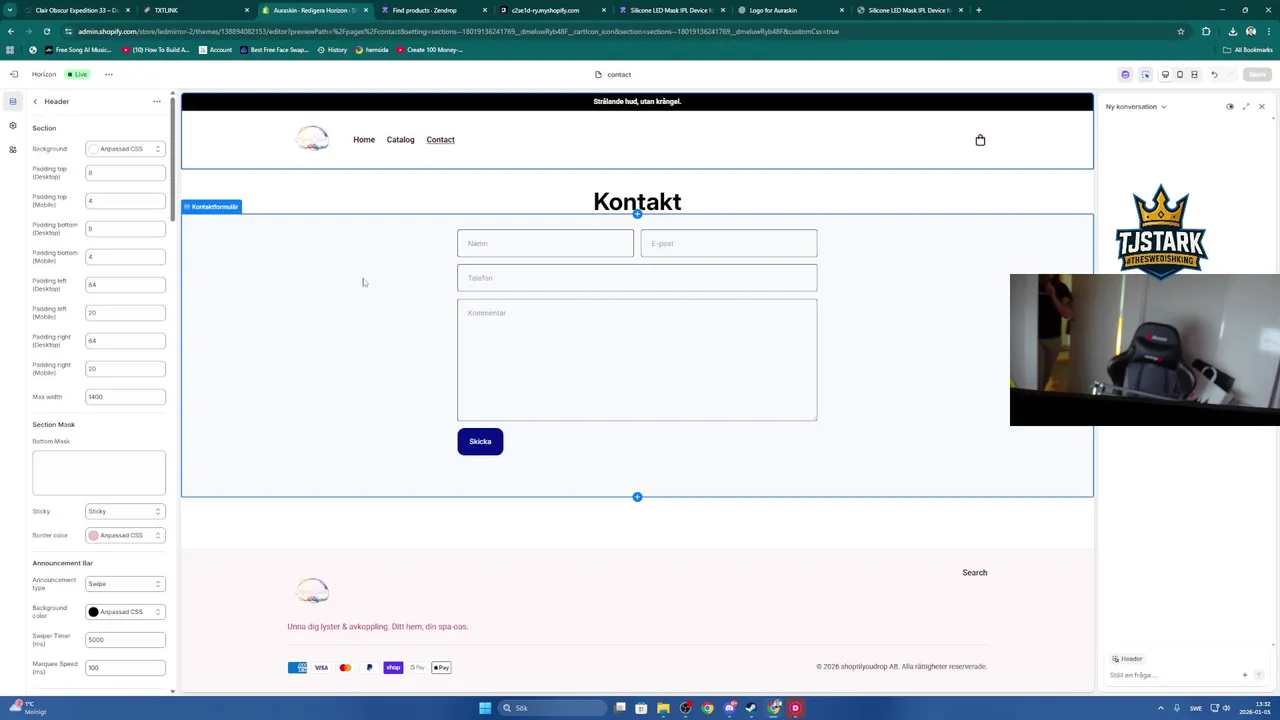Click the Ställ en fråga chat input

[x=1172, y=675]
